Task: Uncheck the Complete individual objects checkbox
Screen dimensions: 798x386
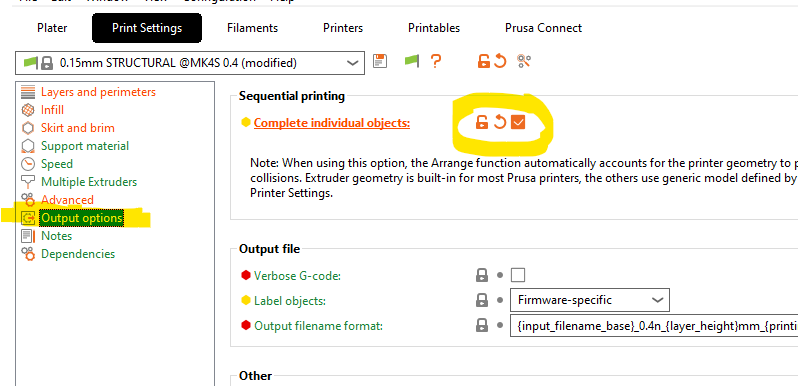Action: click(518, 122)
